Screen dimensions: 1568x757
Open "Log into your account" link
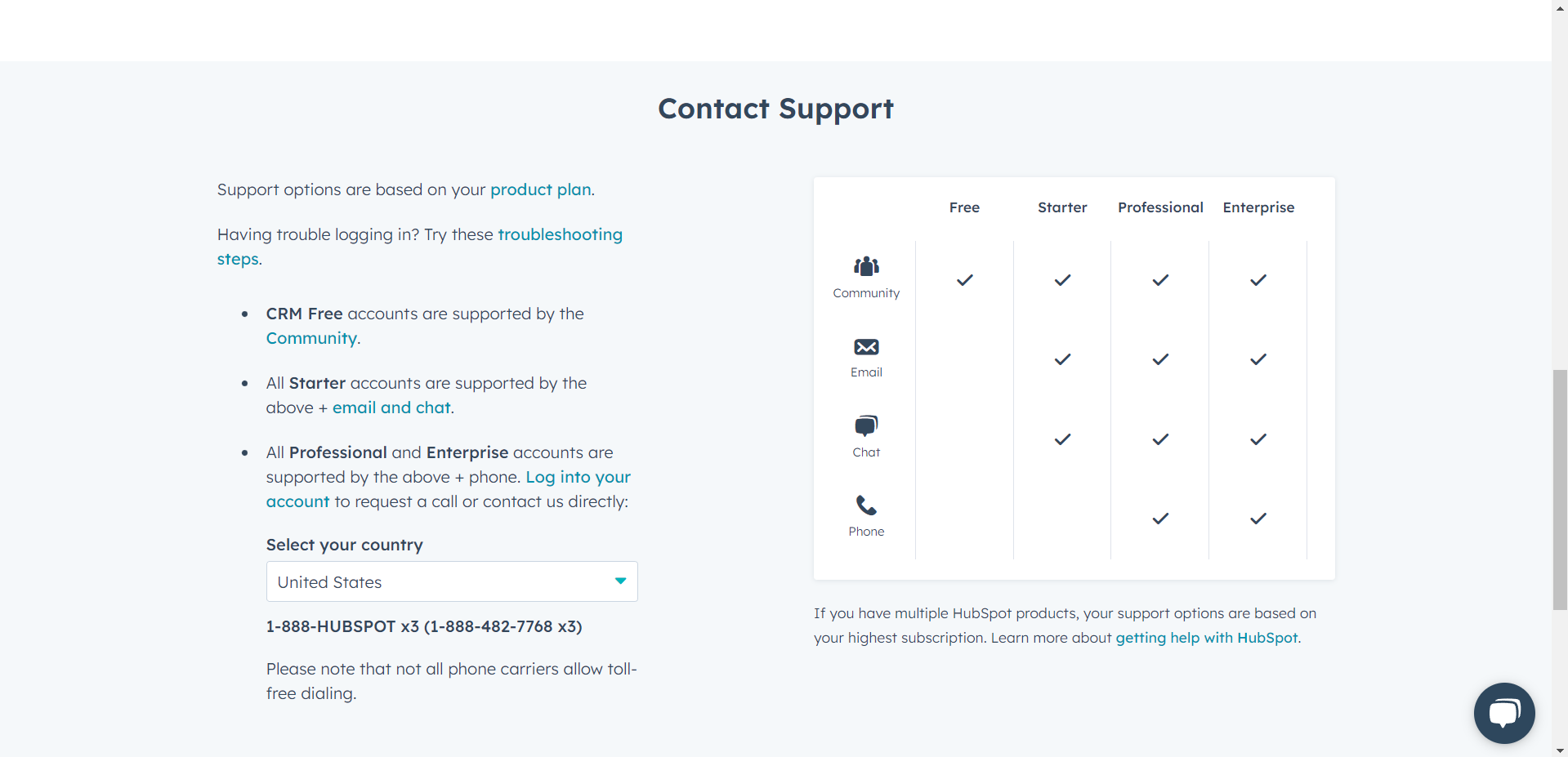(578, 477)
